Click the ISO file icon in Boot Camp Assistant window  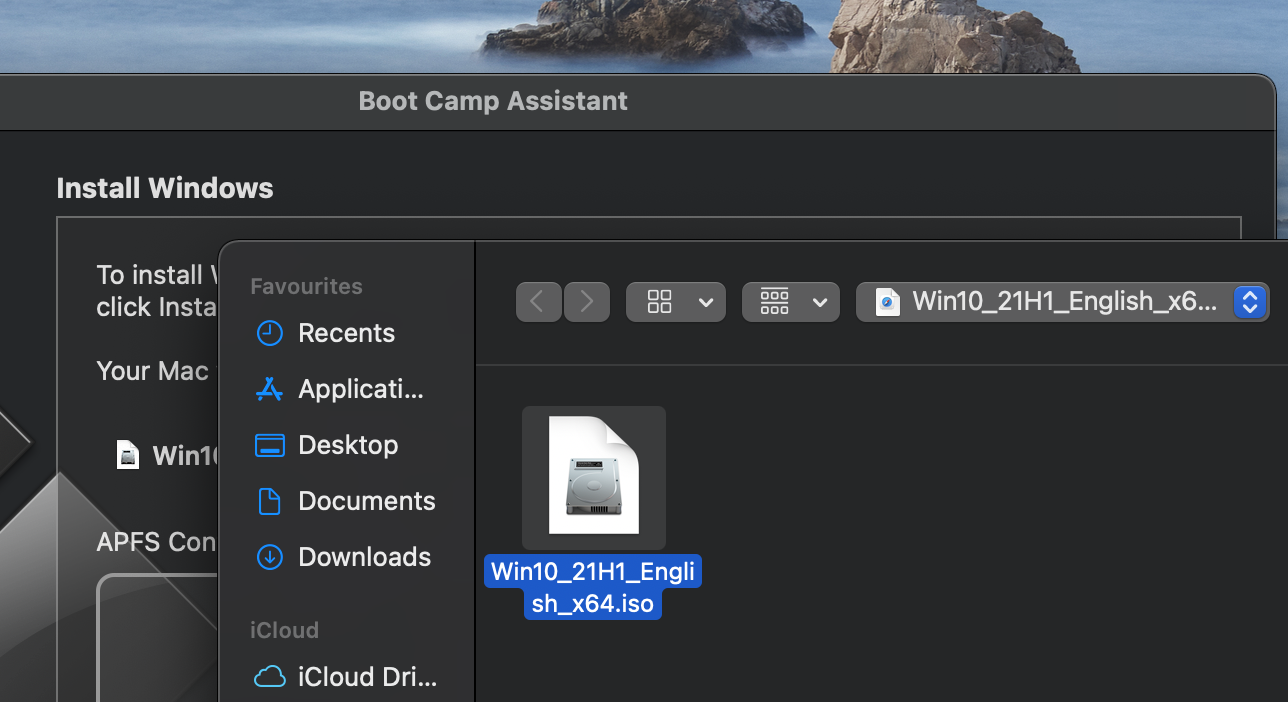(x=128, y=456)
